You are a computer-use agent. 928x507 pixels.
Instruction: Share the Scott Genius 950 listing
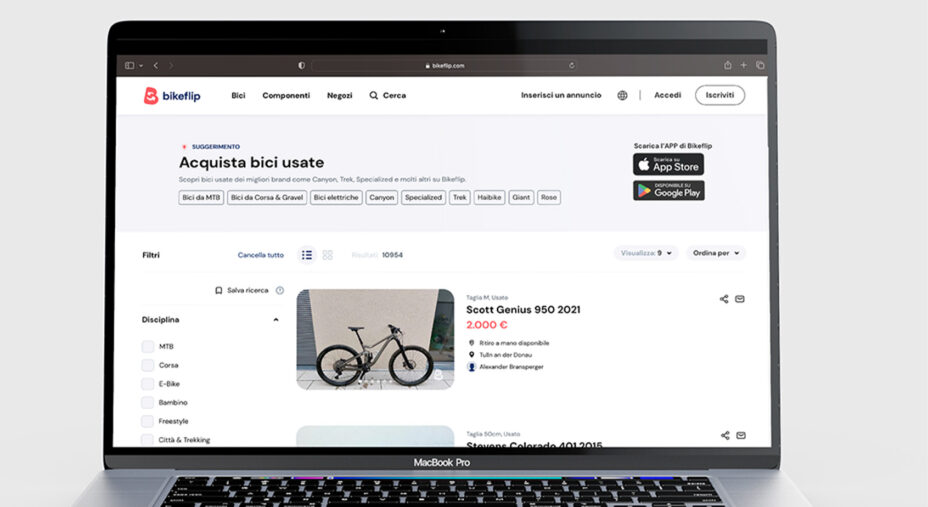(x=724, y=299)
